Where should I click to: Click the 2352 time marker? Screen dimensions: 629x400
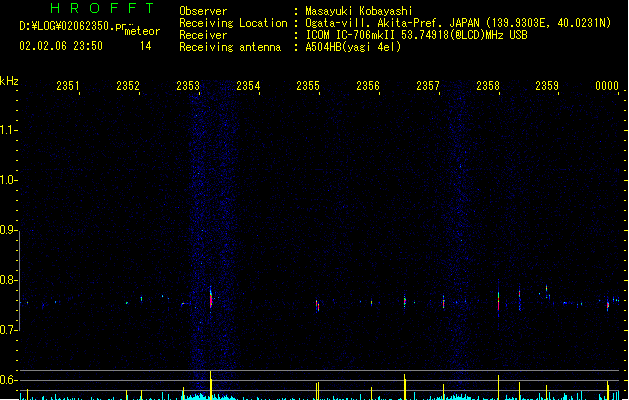pyautogui.click(x=128, y=86)
